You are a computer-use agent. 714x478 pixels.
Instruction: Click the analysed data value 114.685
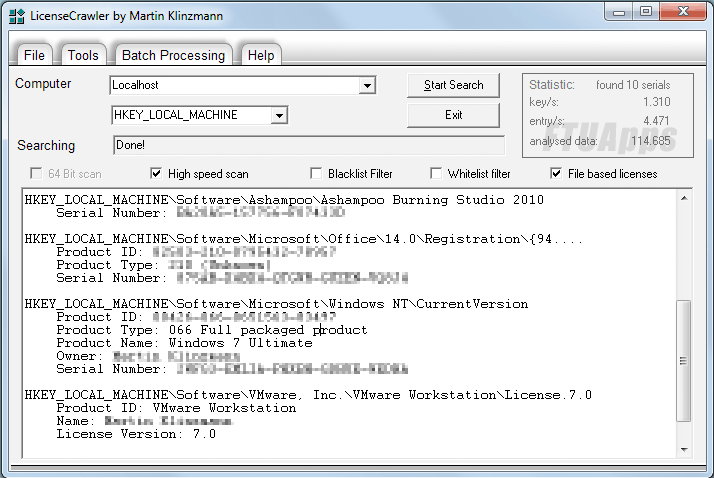pyautogui.click(x=651, y=141)
